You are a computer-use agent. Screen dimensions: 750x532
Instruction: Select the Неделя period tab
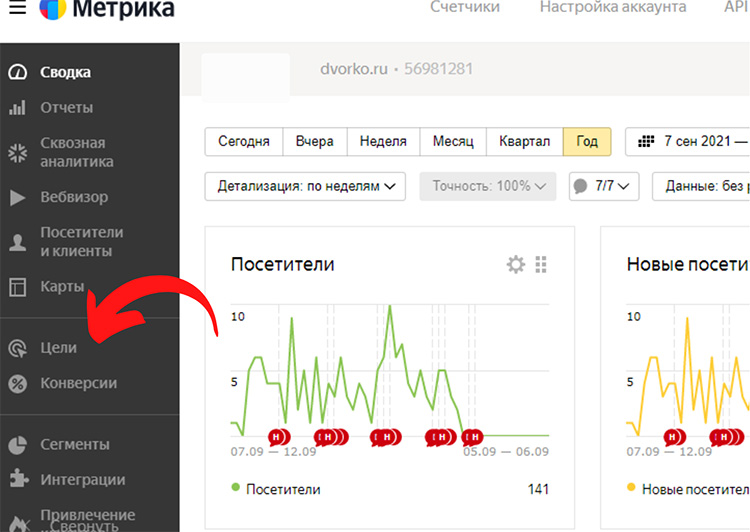pos(383,142)
